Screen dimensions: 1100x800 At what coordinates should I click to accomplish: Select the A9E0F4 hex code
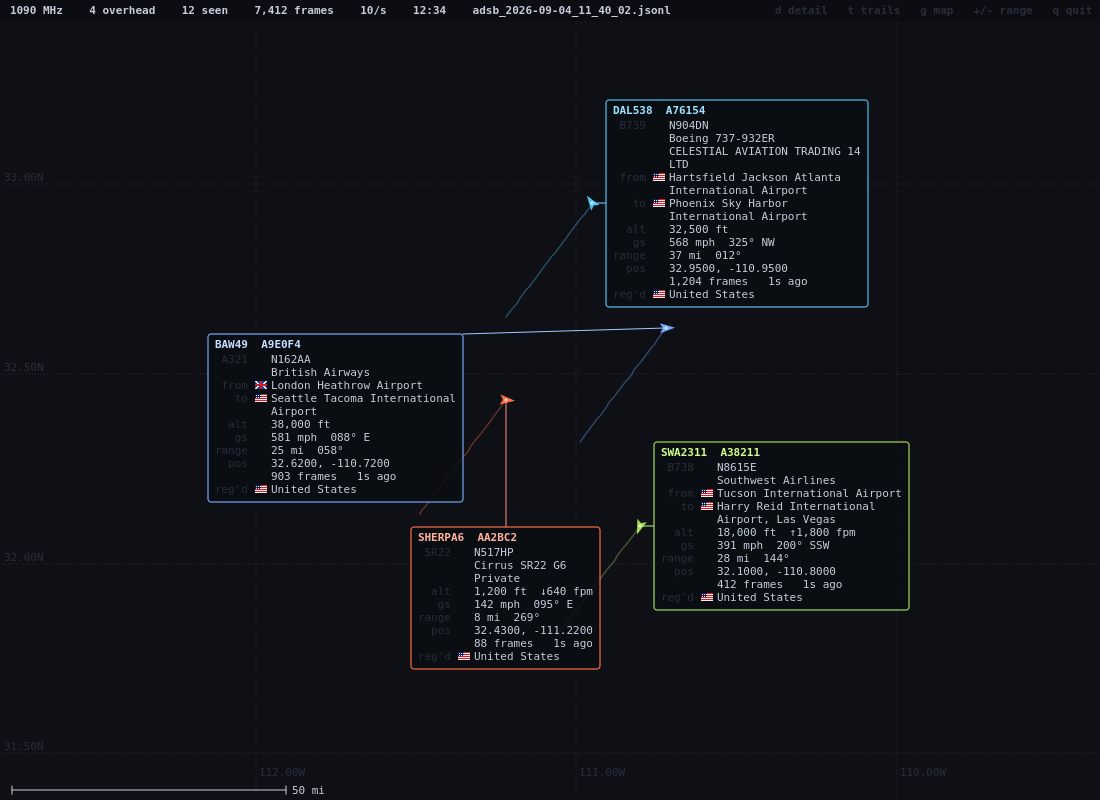tap(281, 345)
